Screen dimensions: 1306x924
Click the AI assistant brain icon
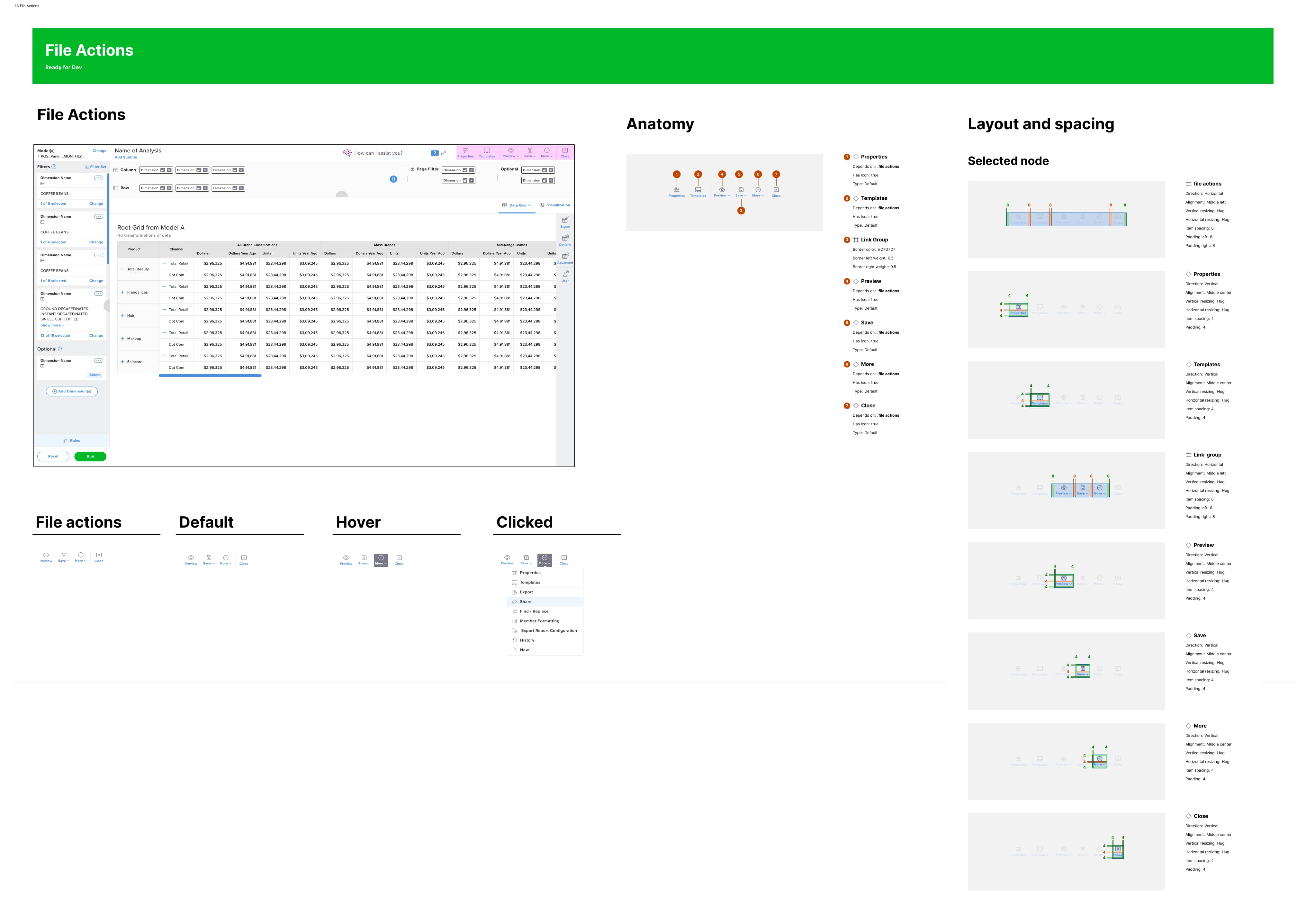point(347,152)
